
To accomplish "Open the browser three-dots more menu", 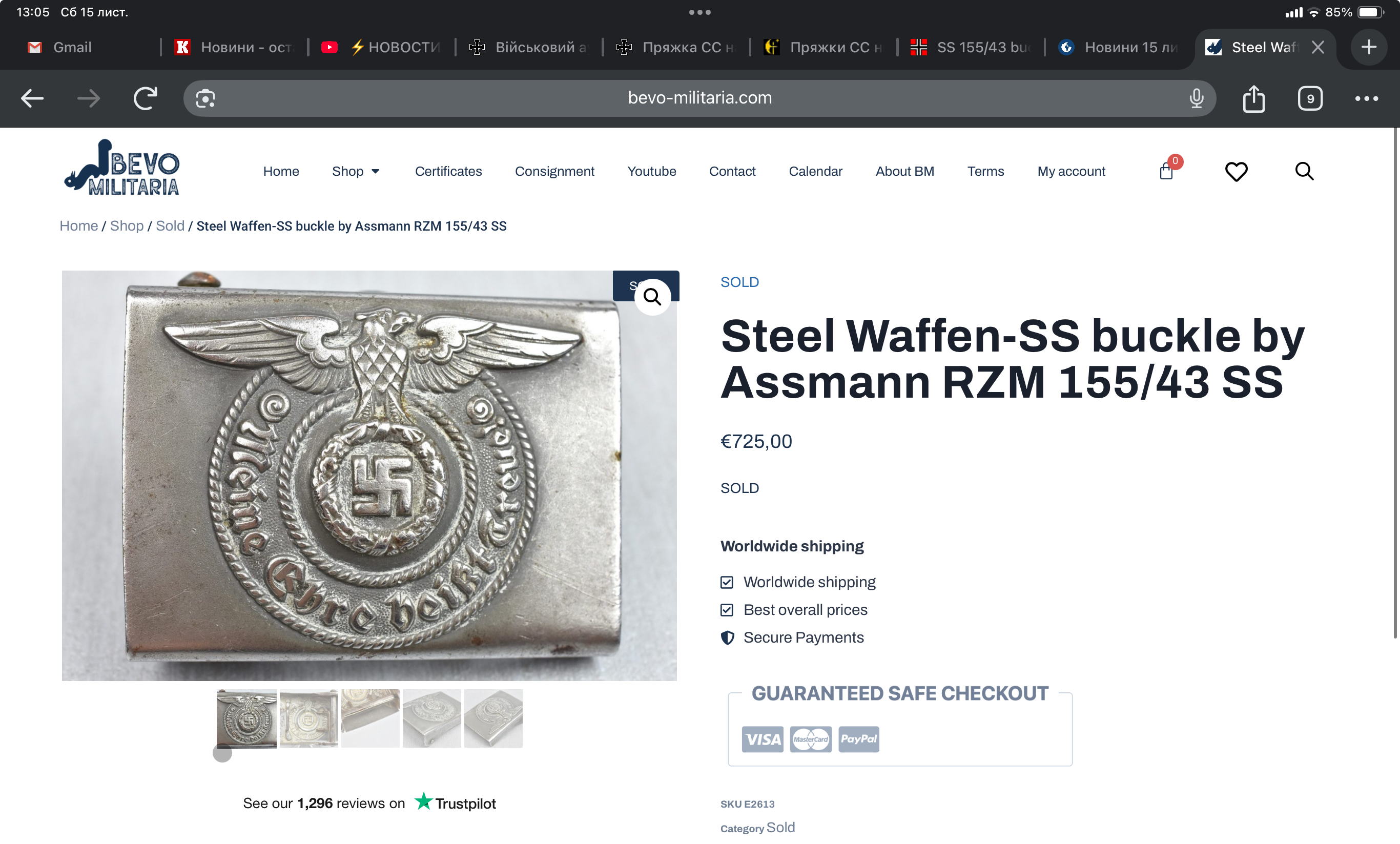I will pyautogui.click(x=1366, y=98).
